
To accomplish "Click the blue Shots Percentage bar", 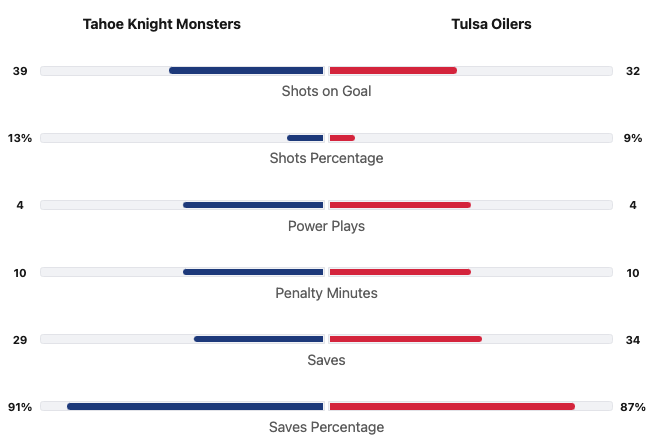I will pyautogui.click(x=305, y=138).
